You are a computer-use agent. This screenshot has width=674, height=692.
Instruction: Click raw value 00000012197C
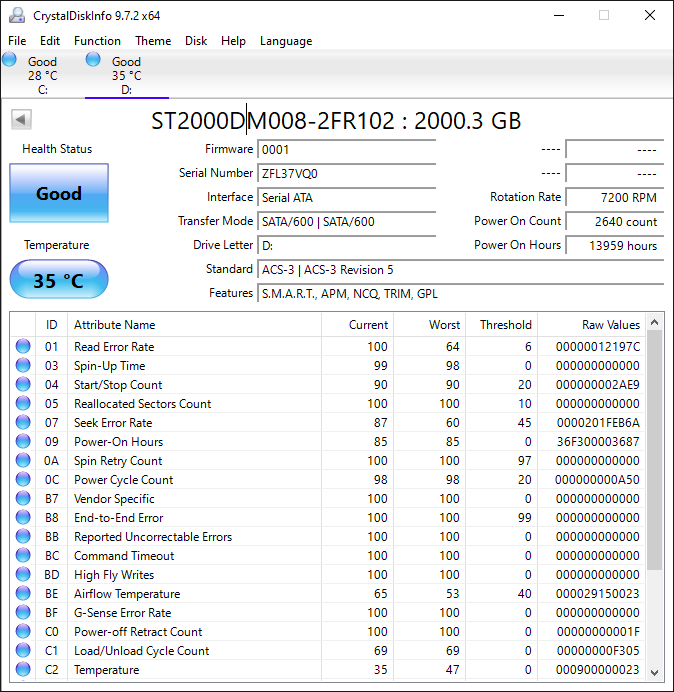click(598, 347)
